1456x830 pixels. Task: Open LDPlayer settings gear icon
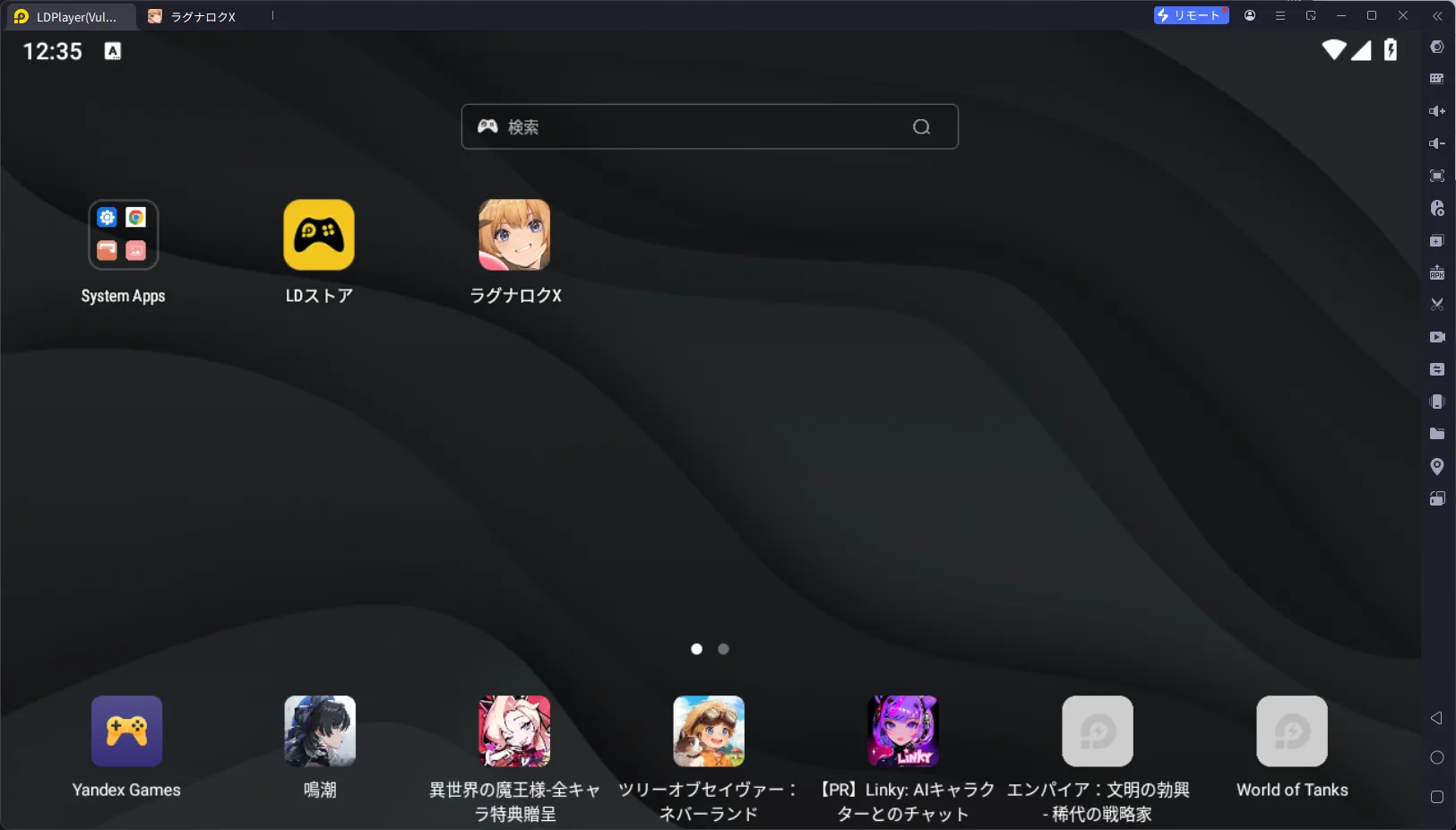pos(1437,47)
